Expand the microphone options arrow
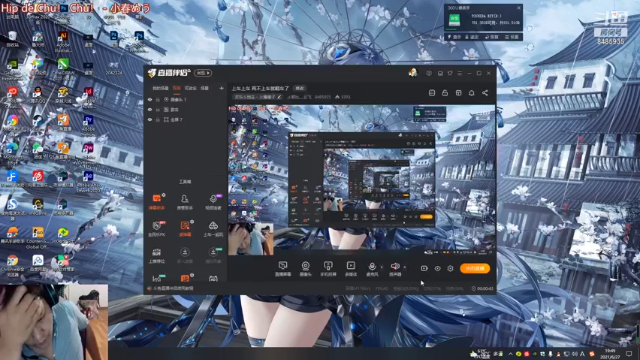The height and width of the screenshot is (360, 640). [x=382, y=267]
